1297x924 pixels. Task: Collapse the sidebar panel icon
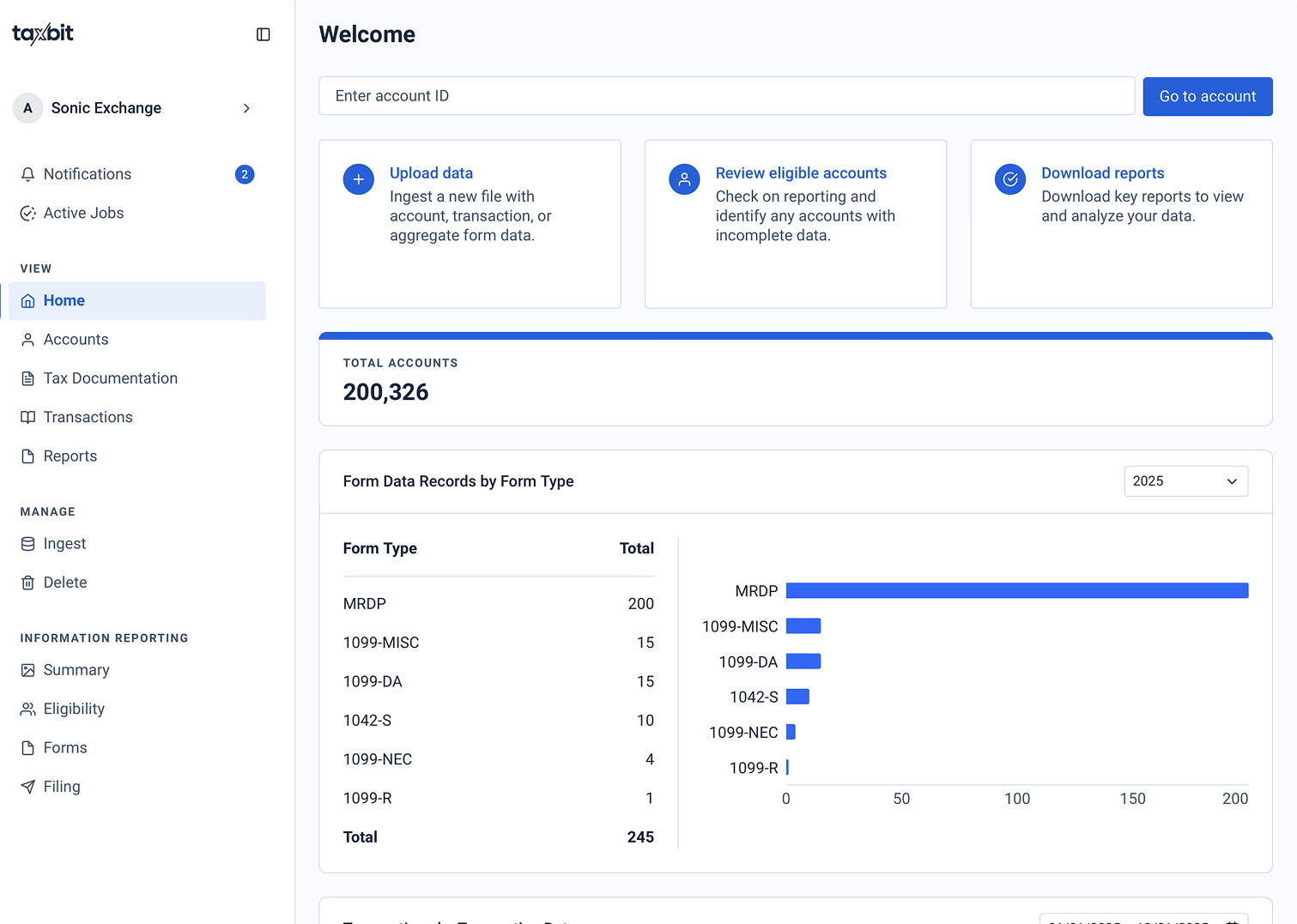(264, 34)
